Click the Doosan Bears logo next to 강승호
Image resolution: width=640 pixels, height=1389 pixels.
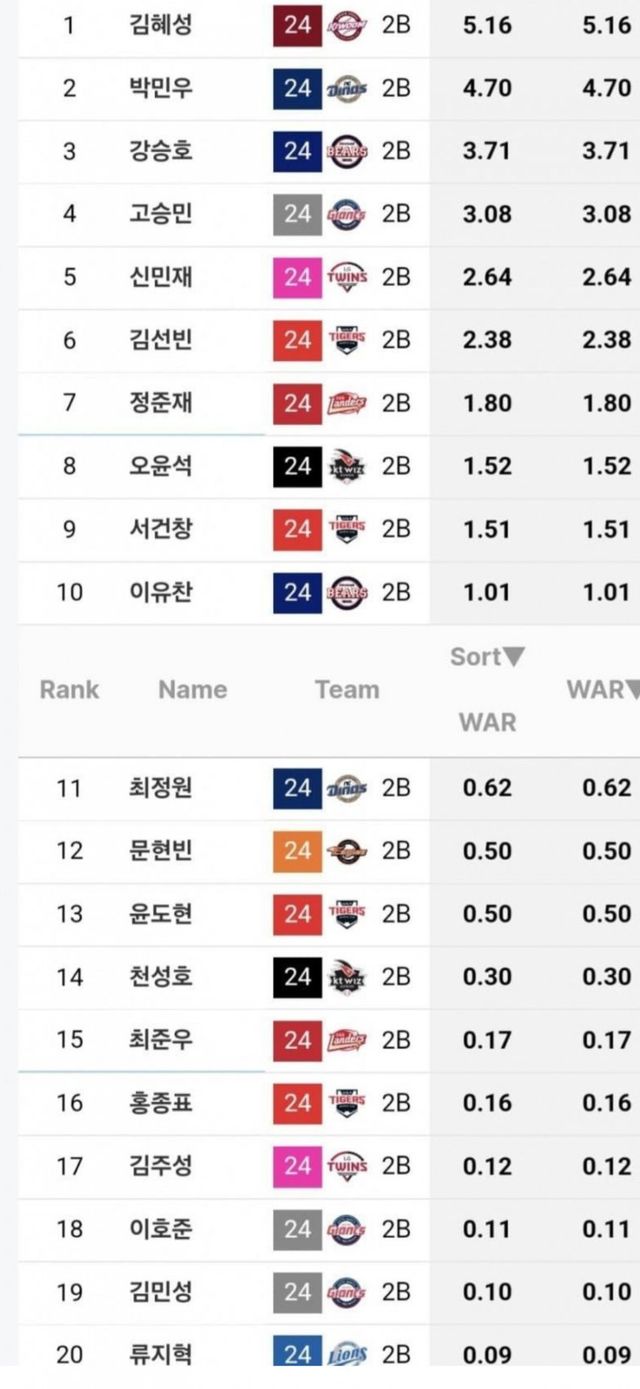347,151
